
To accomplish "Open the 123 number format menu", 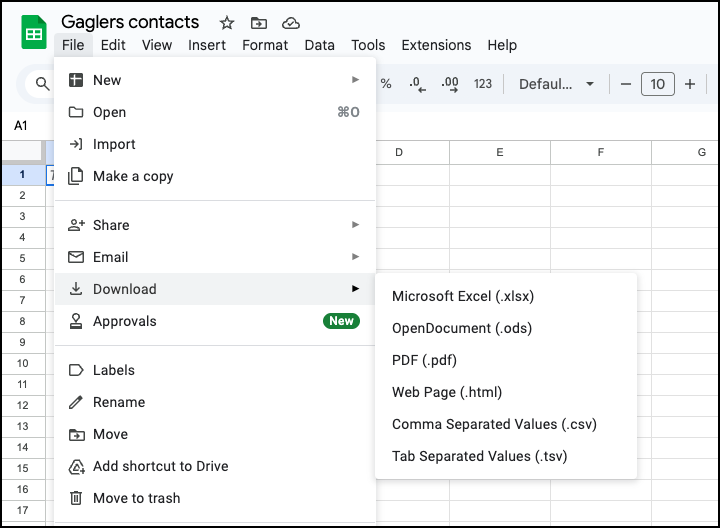I will (483, 84).
